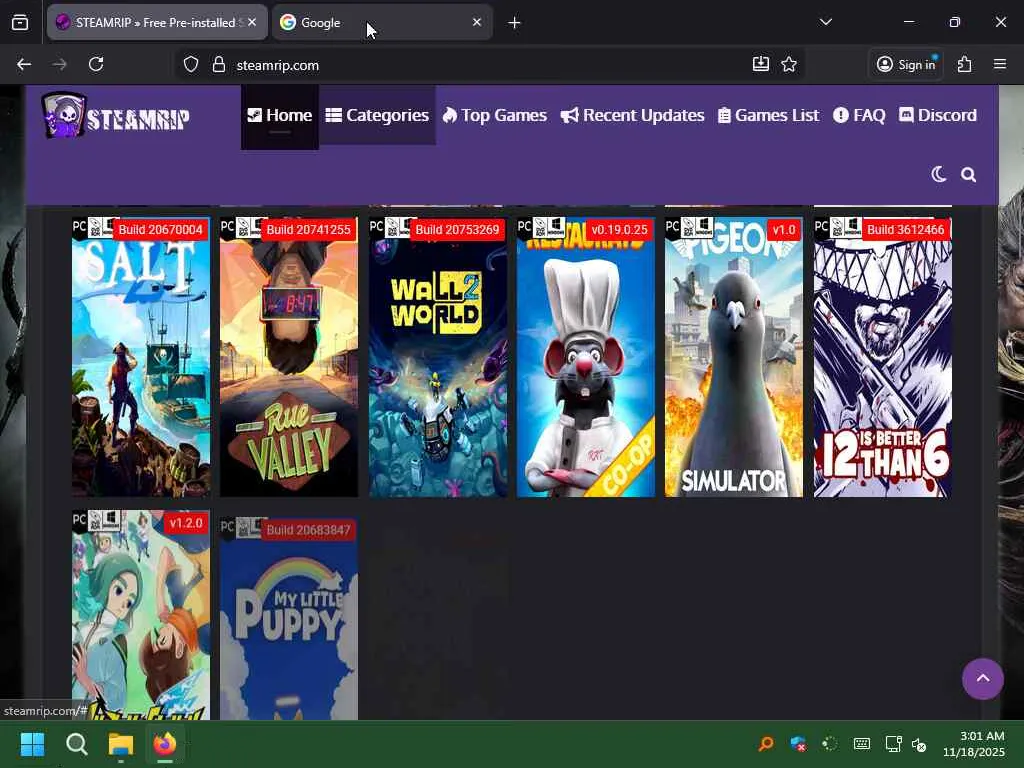The image size is (1024, 768).
Task: Open Recent Updates page
Action: (x=632, y=116)
